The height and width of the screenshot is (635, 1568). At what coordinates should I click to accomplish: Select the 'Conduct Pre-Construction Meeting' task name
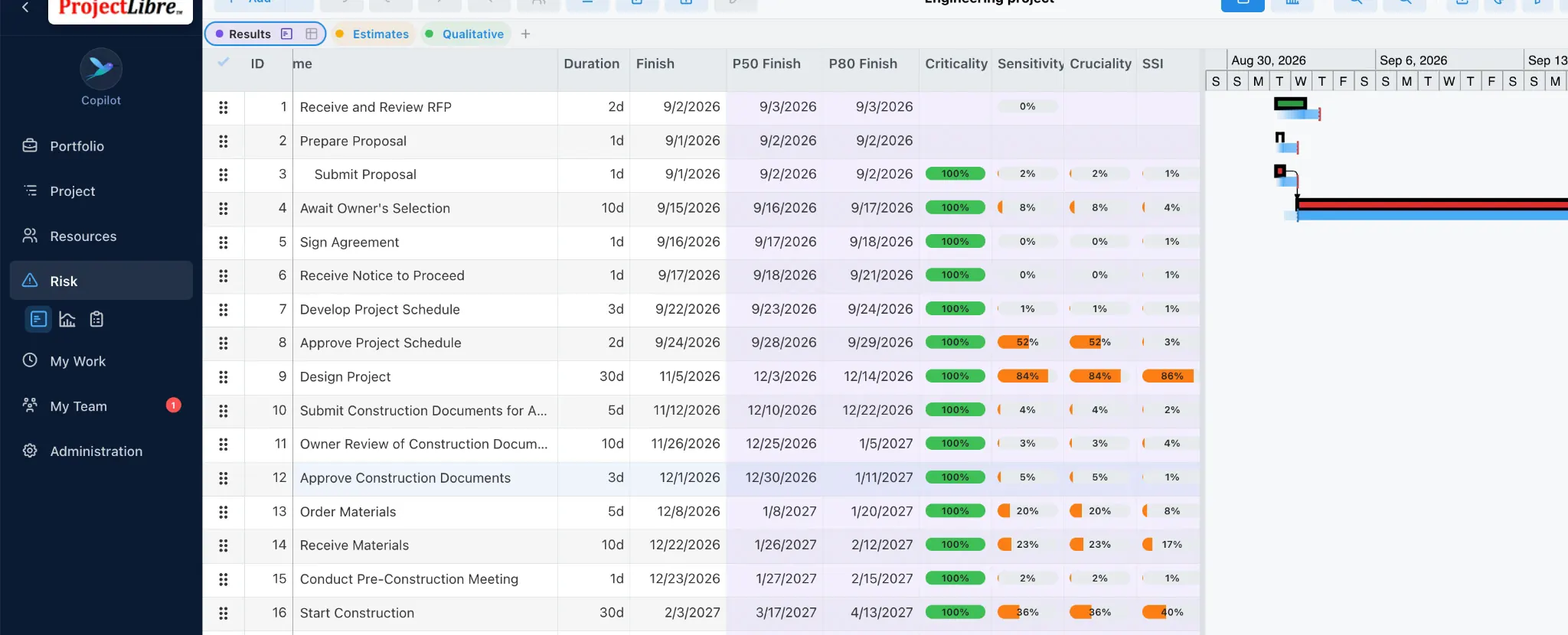pyautogui.click(x=409, y=579)
